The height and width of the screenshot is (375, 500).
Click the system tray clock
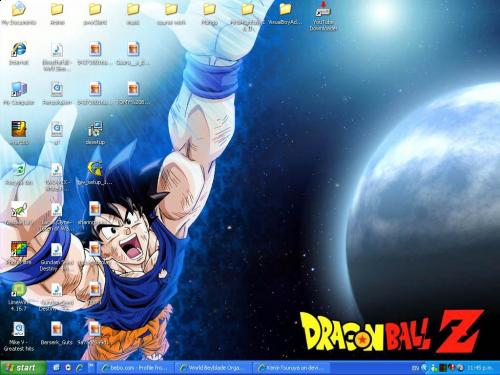(480, 368)
